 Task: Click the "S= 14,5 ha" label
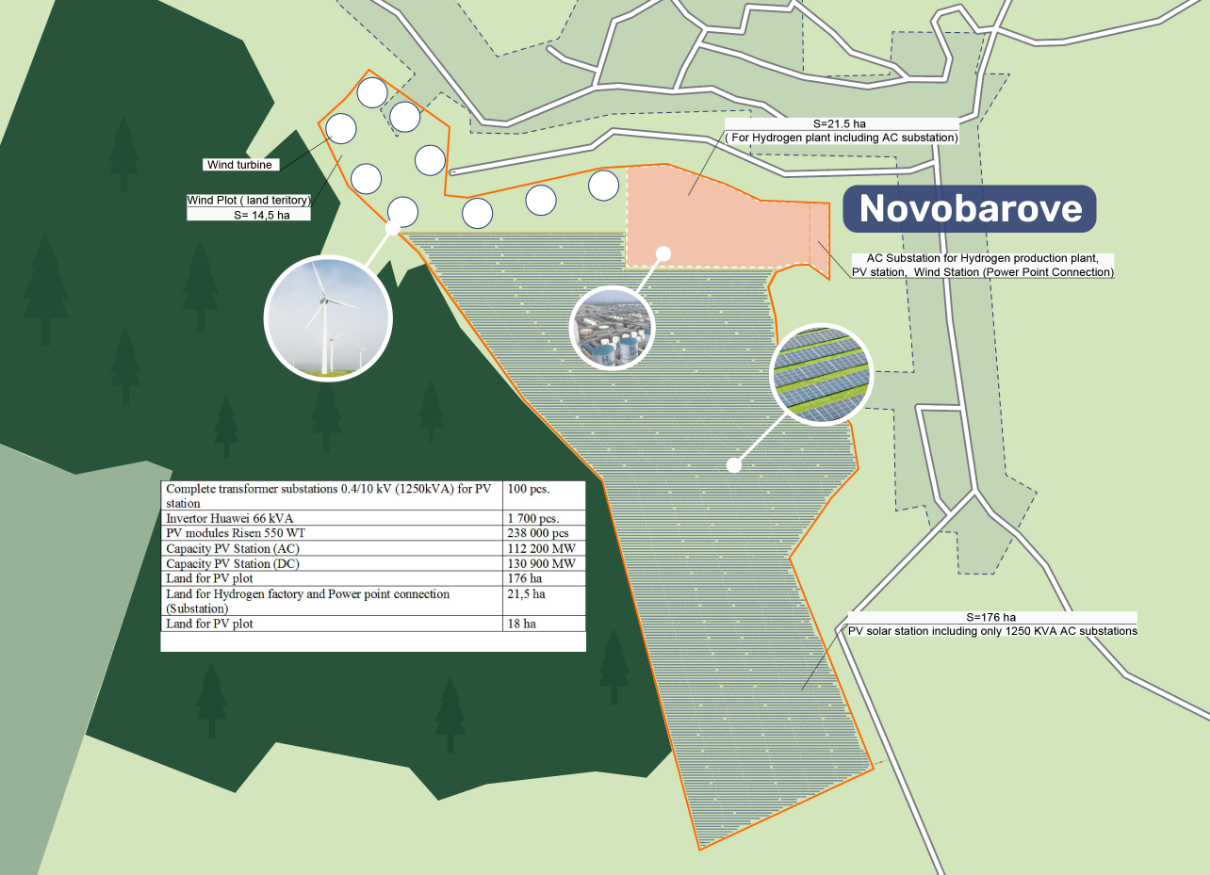click(x=261, y=214)
